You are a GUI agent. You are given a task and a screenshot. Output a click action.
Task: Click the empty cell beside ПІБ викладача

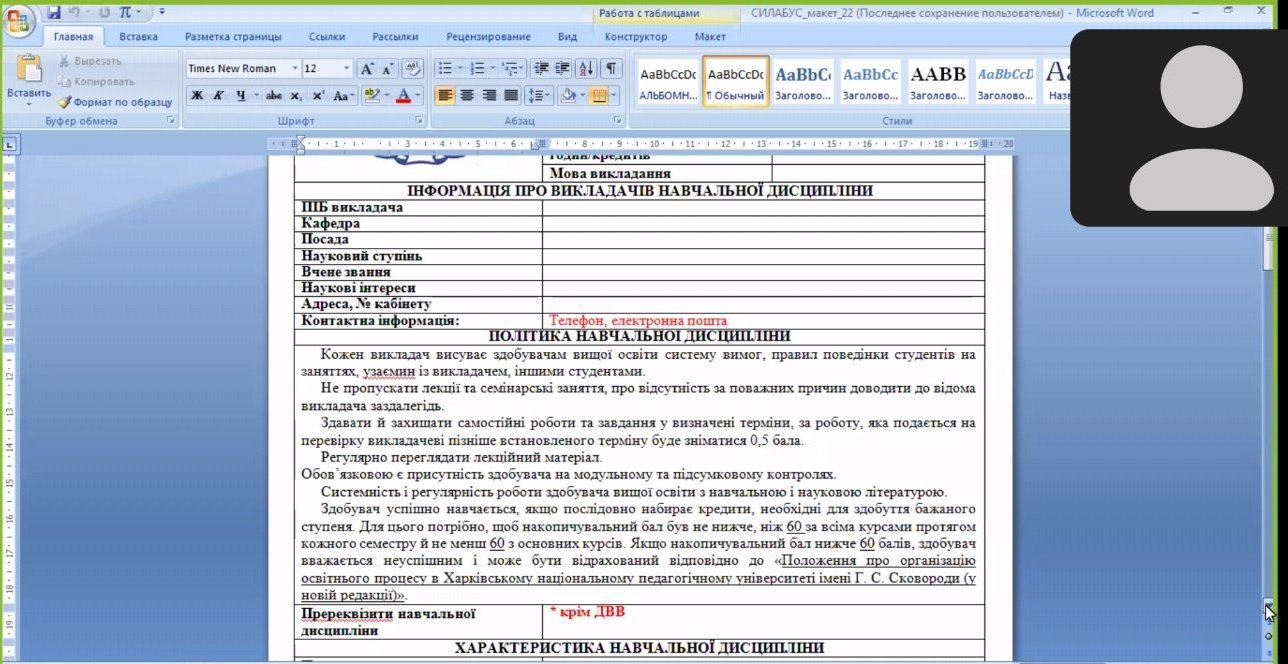tap(763, 207)
